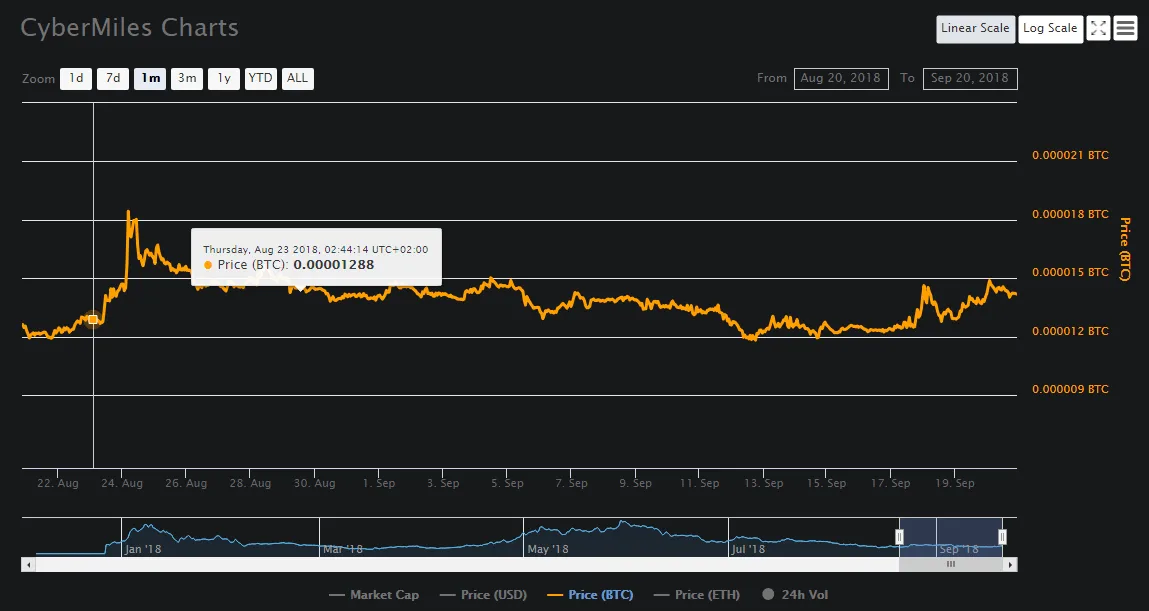1149x611 pixels.
Task: Click Mar '18 in the navigator
Action: point(343,549)
